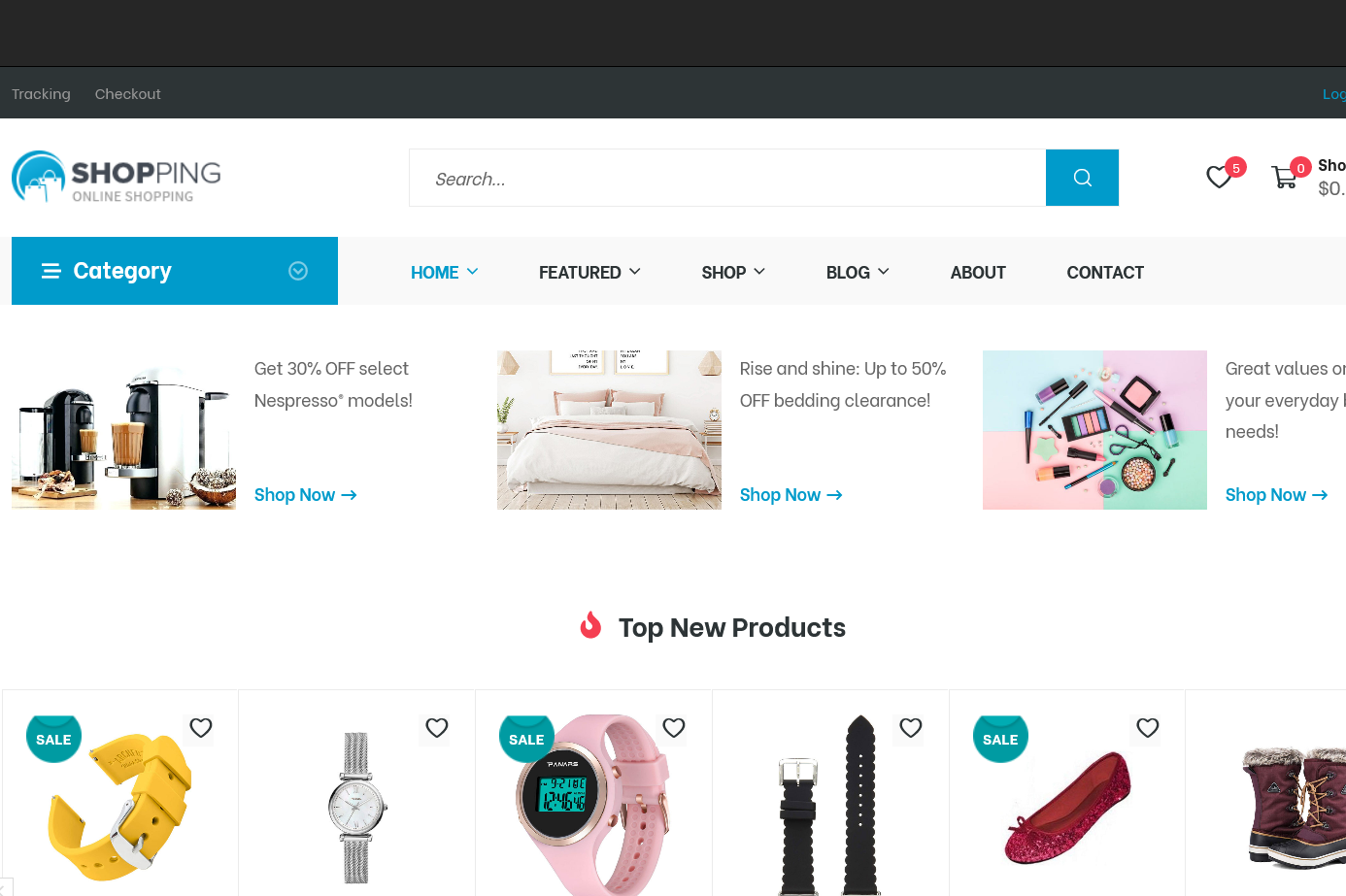Toggle wishlist heart on red glitter shoe

1148,728
